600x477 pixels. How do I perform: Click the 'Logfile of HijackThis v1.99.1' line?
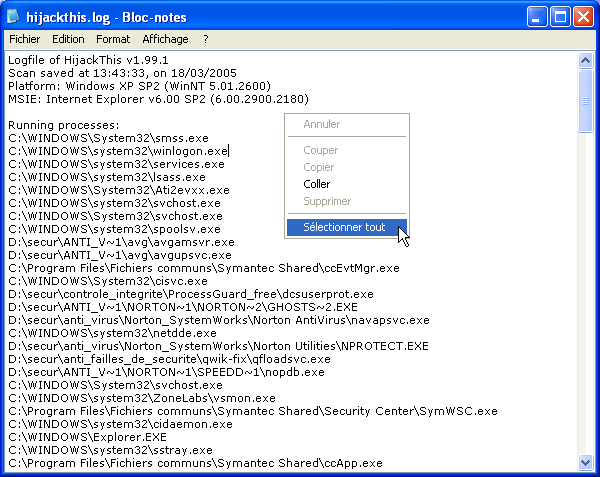(x=88, y=60)
